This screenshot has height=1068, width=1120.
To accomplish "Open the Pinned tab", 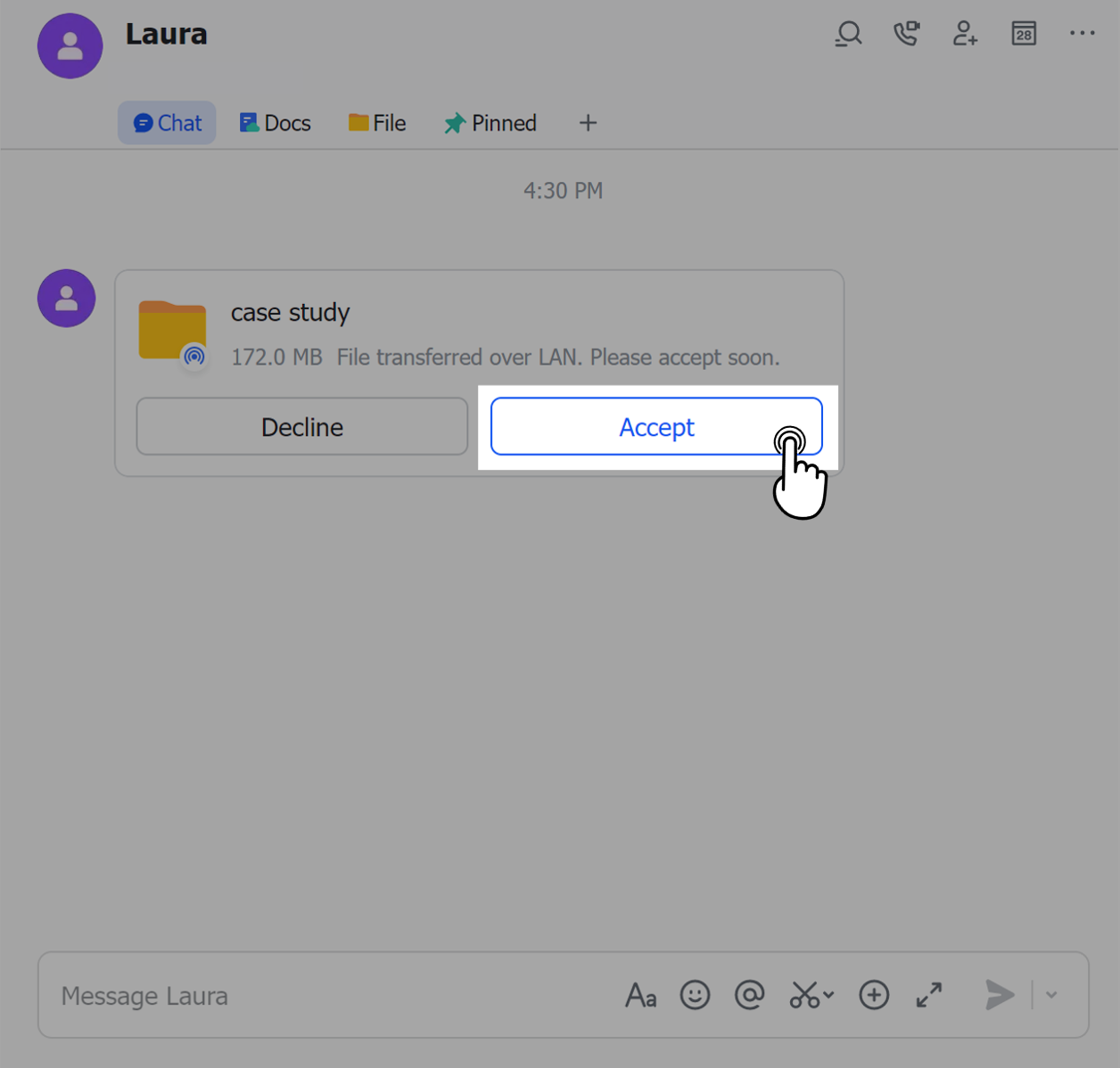I will click(x=490, y=122).
